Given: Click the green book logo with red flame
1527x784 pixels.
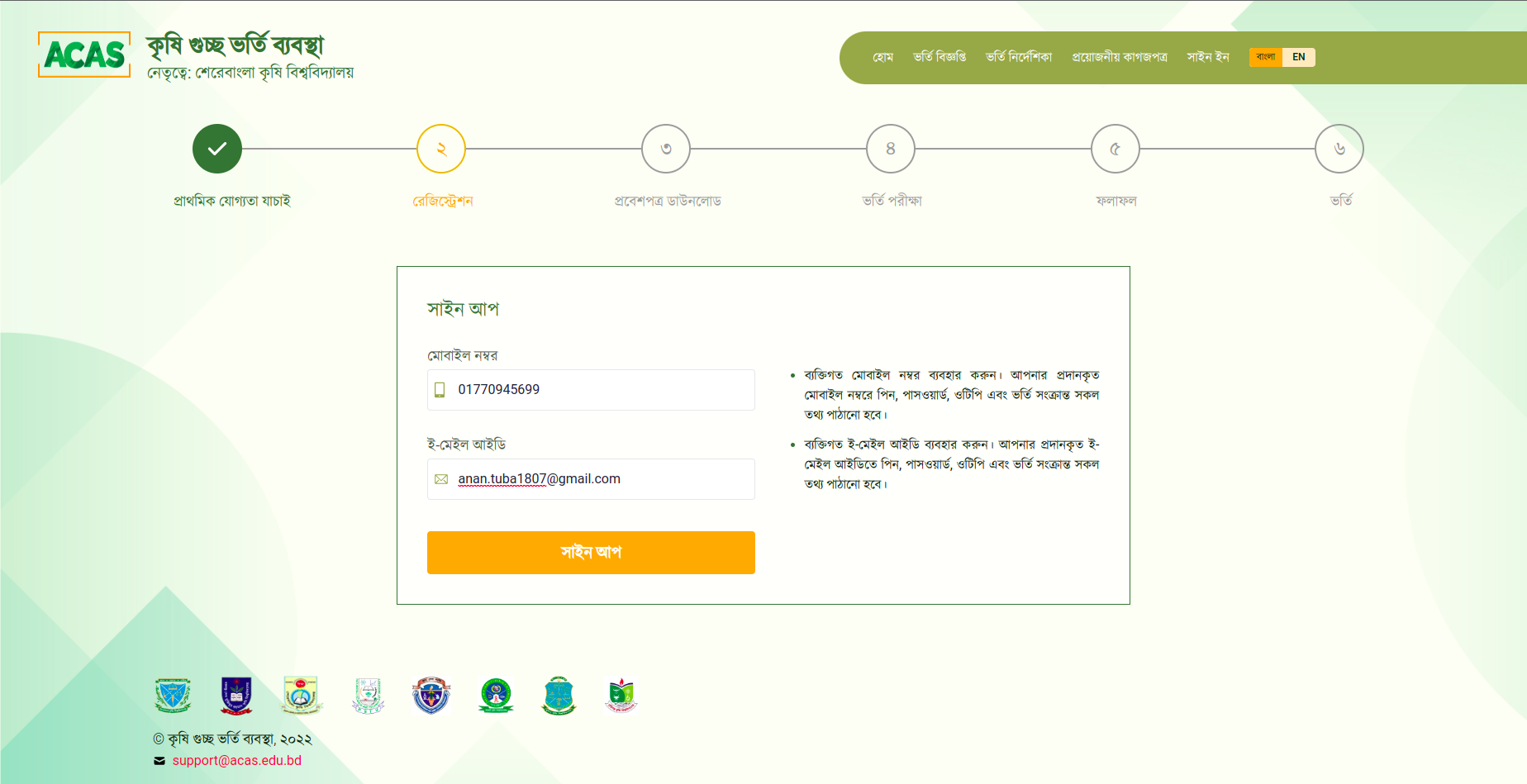Looking at the screenshot, I should click(621, 696).
